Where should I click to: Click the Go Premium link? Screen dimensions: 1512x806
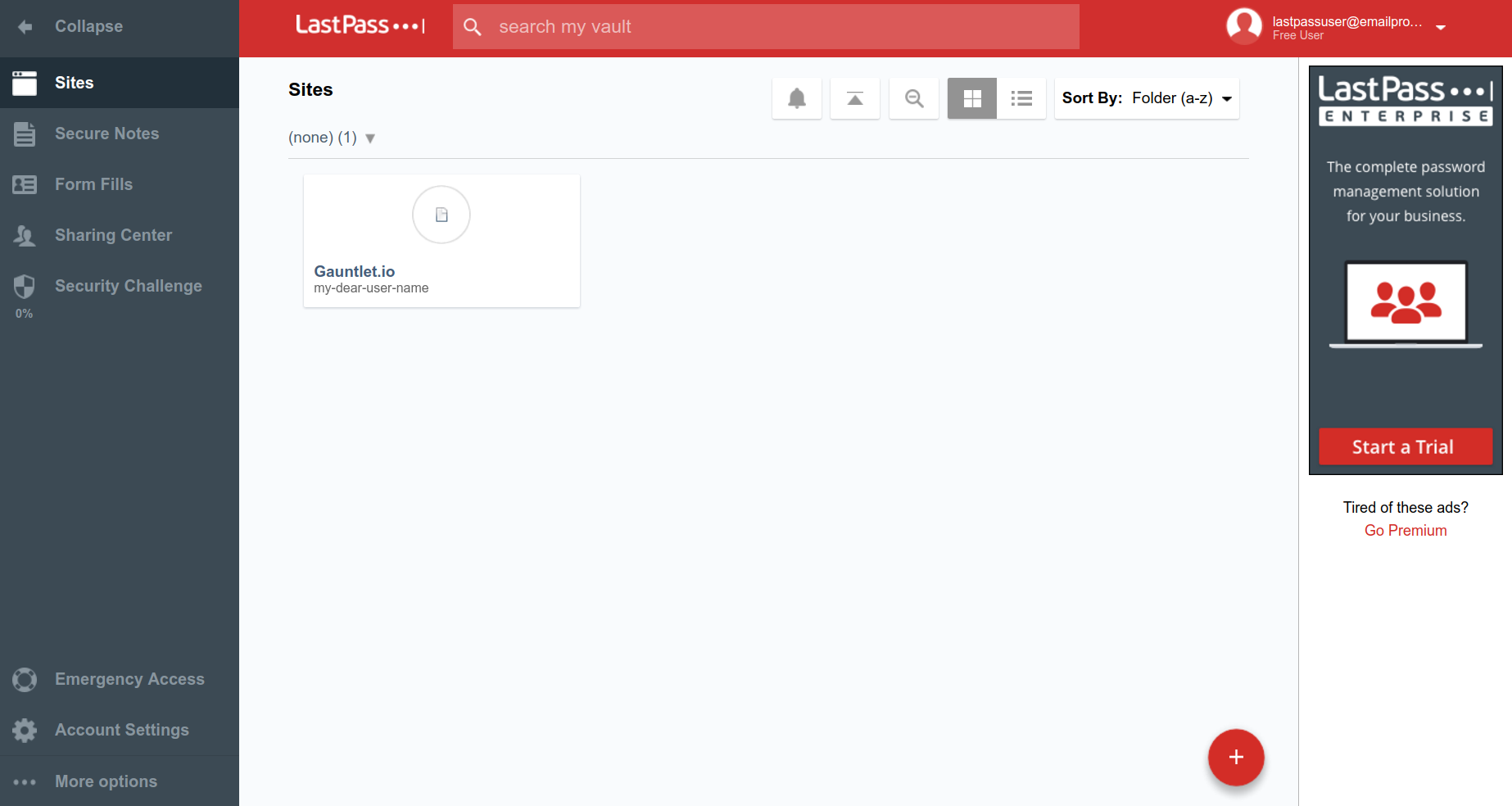point(1406,531)
